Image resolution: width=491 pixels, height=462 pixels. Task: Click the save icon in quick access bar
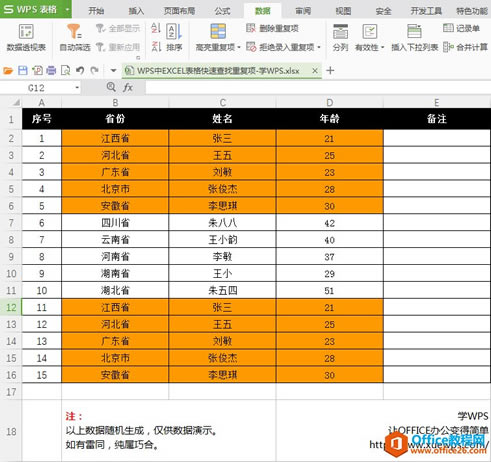(x=23, y=70)
